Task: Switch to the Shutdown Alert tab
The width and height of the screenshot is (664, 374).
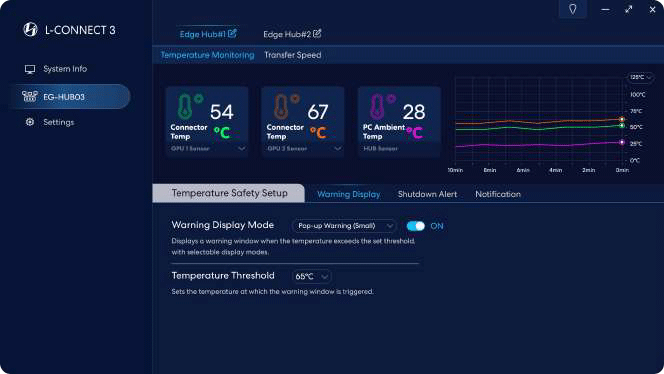Action: (x=427, y=194)
